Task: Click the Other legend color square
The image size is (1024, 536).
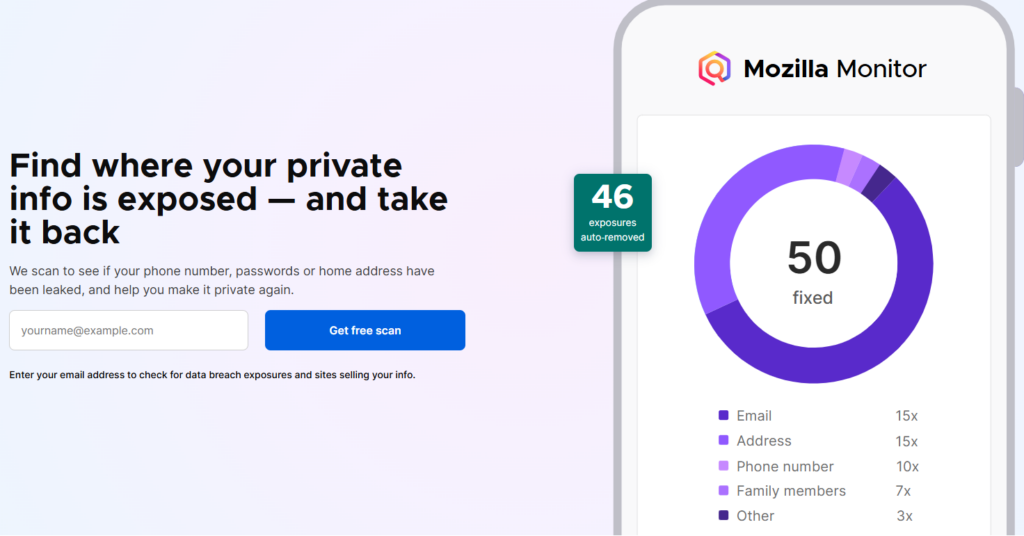Action: pyautogui.click(x=723, y=516)
